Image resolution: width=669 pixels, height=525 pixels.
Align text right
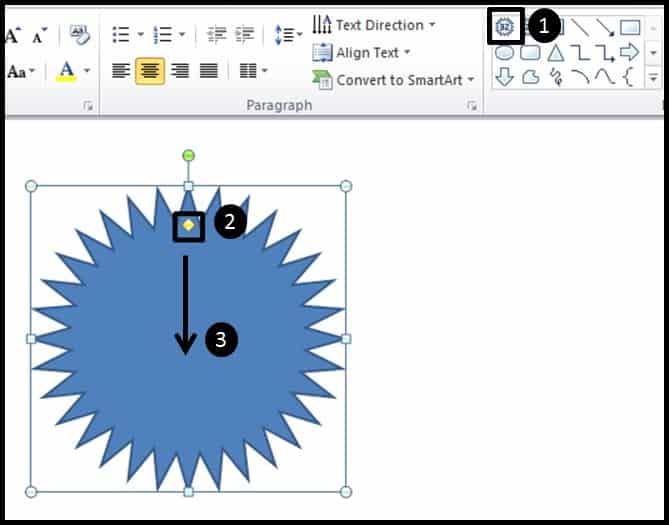(180, 70)
